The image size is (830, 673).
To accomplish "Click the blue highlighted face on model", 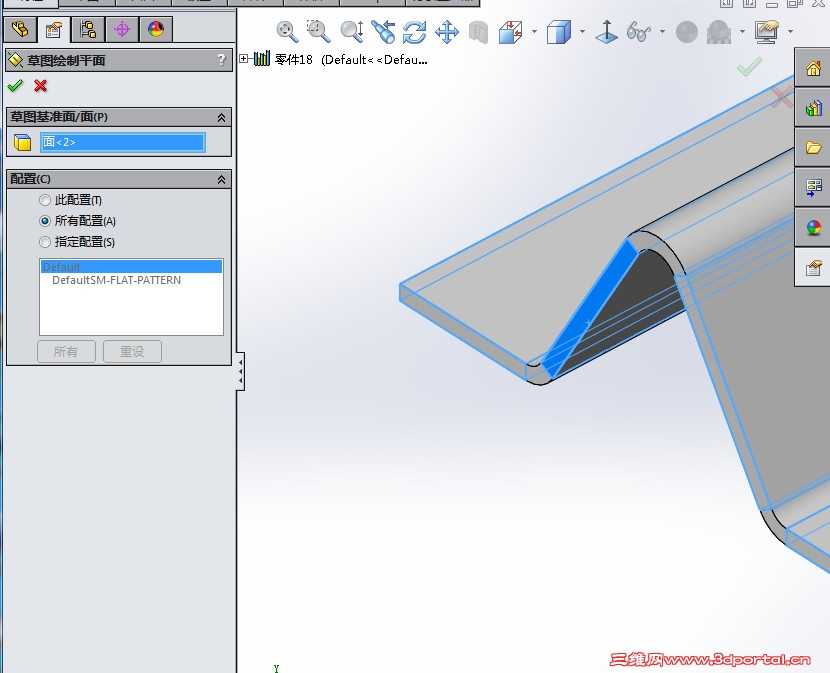I will tap(589, 310).
